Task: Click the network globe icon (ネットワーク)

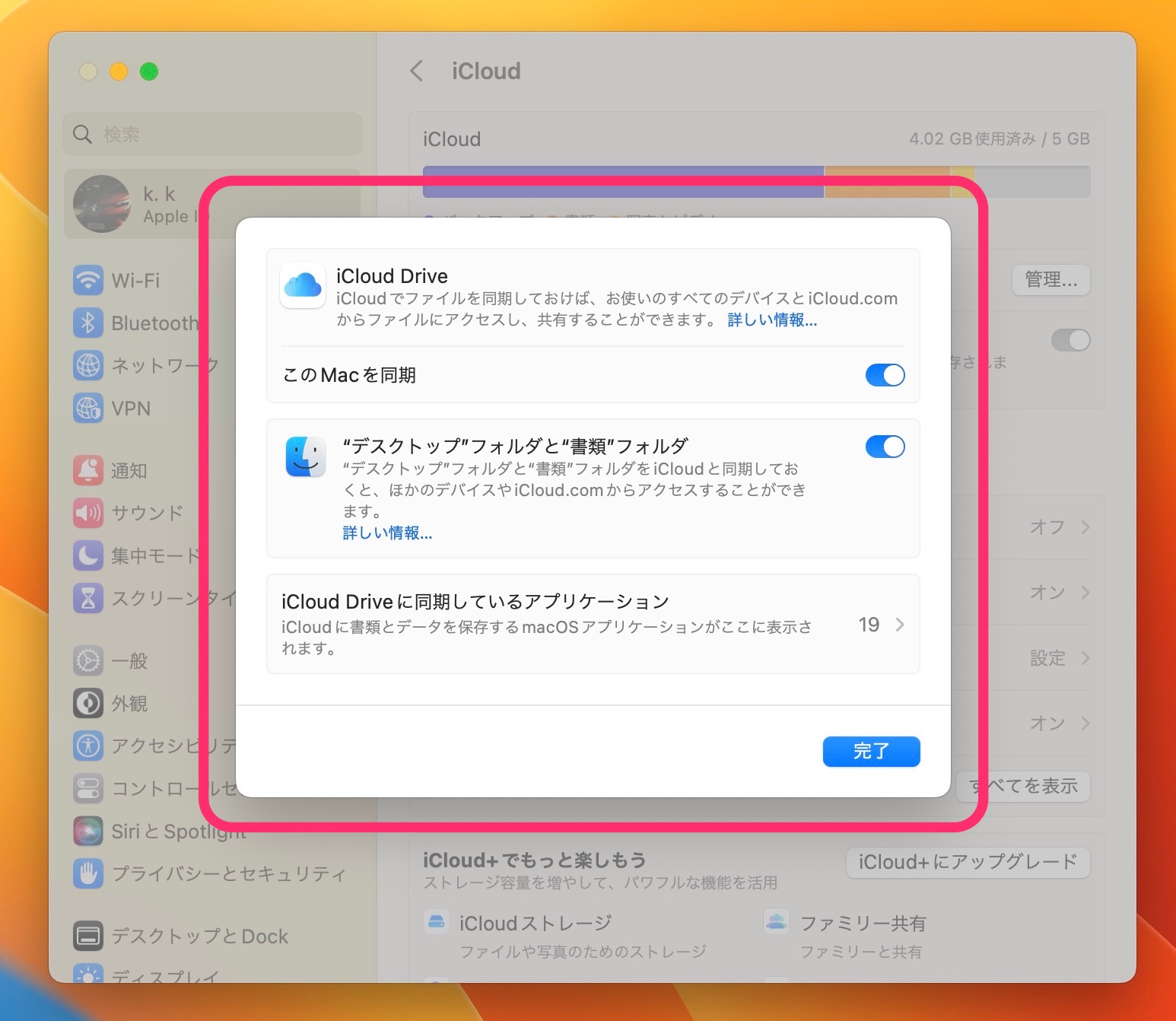Action: (x=88, y=365)
